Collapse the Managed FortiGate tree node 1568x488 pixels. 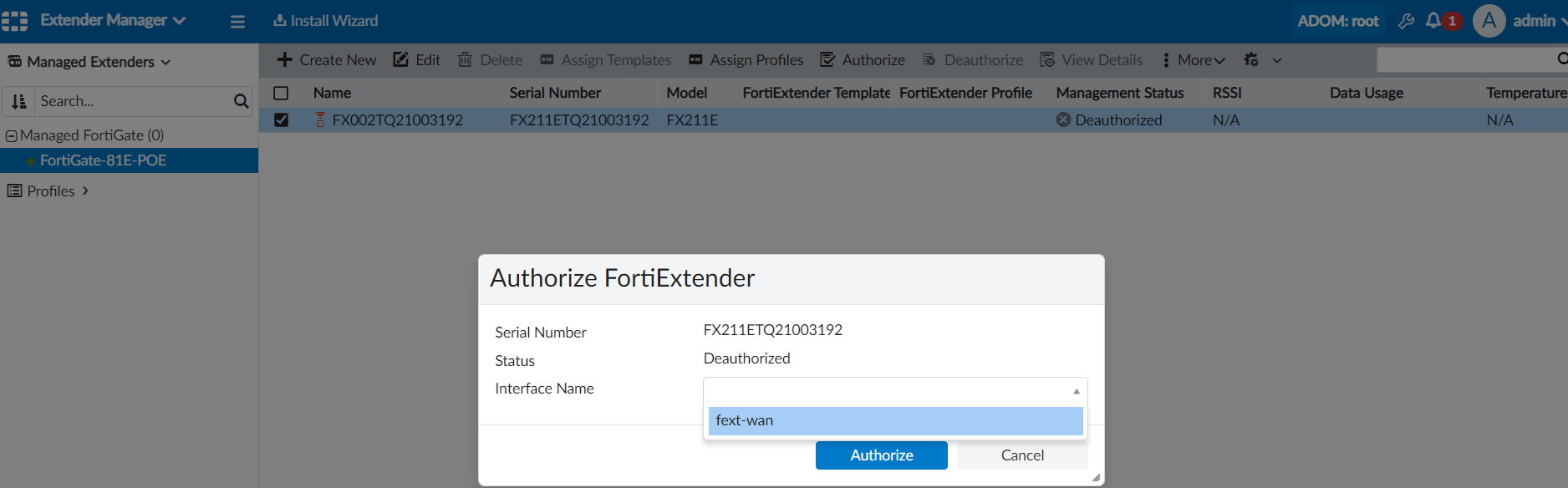point(12,135)
